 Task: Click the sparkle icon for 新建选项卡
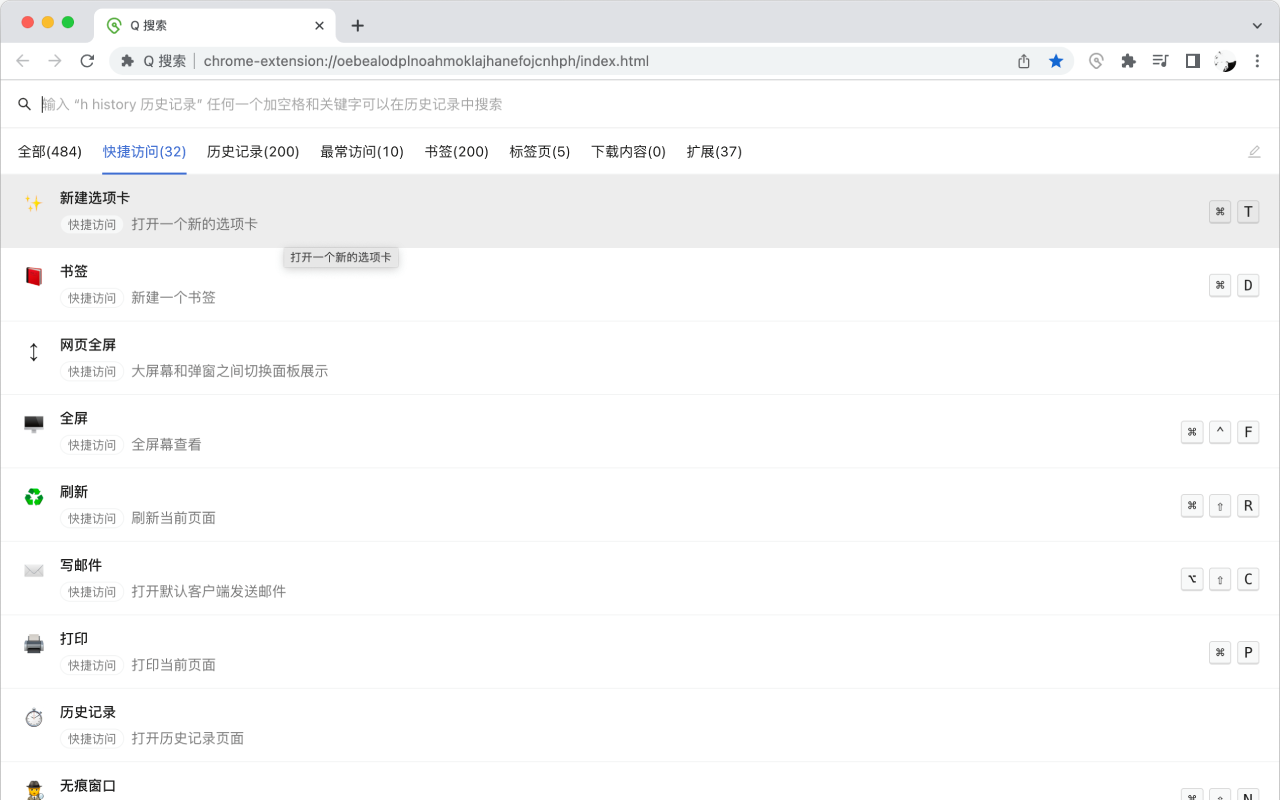pyautogui.click(x=34, y=203)
